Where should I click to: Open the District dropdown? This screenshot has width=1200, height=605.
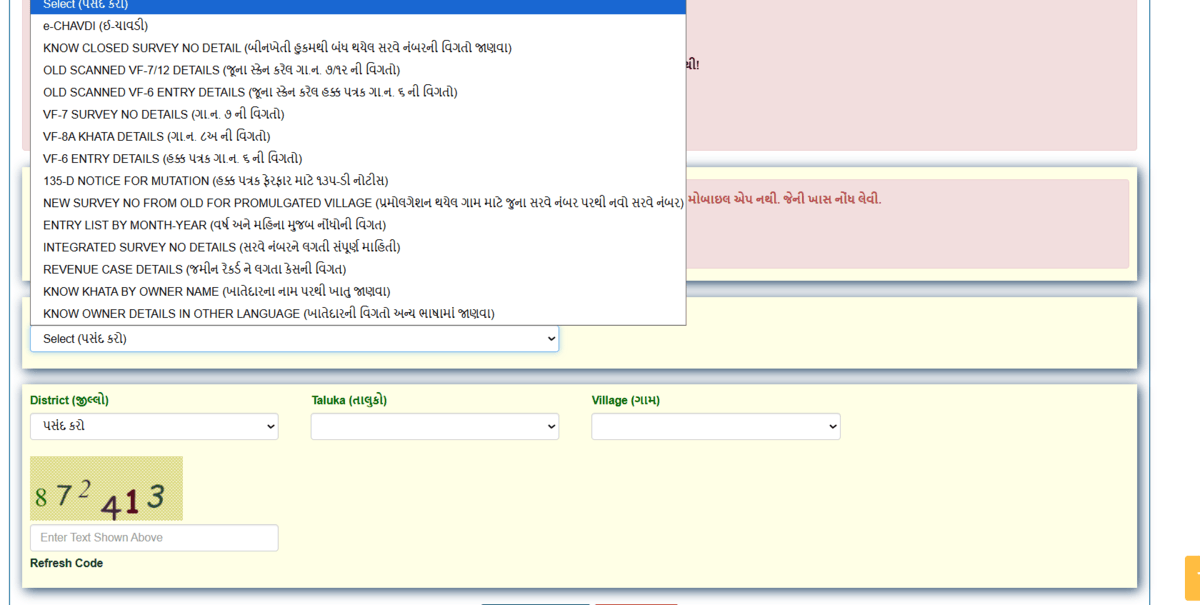click(x=154, y=426)
